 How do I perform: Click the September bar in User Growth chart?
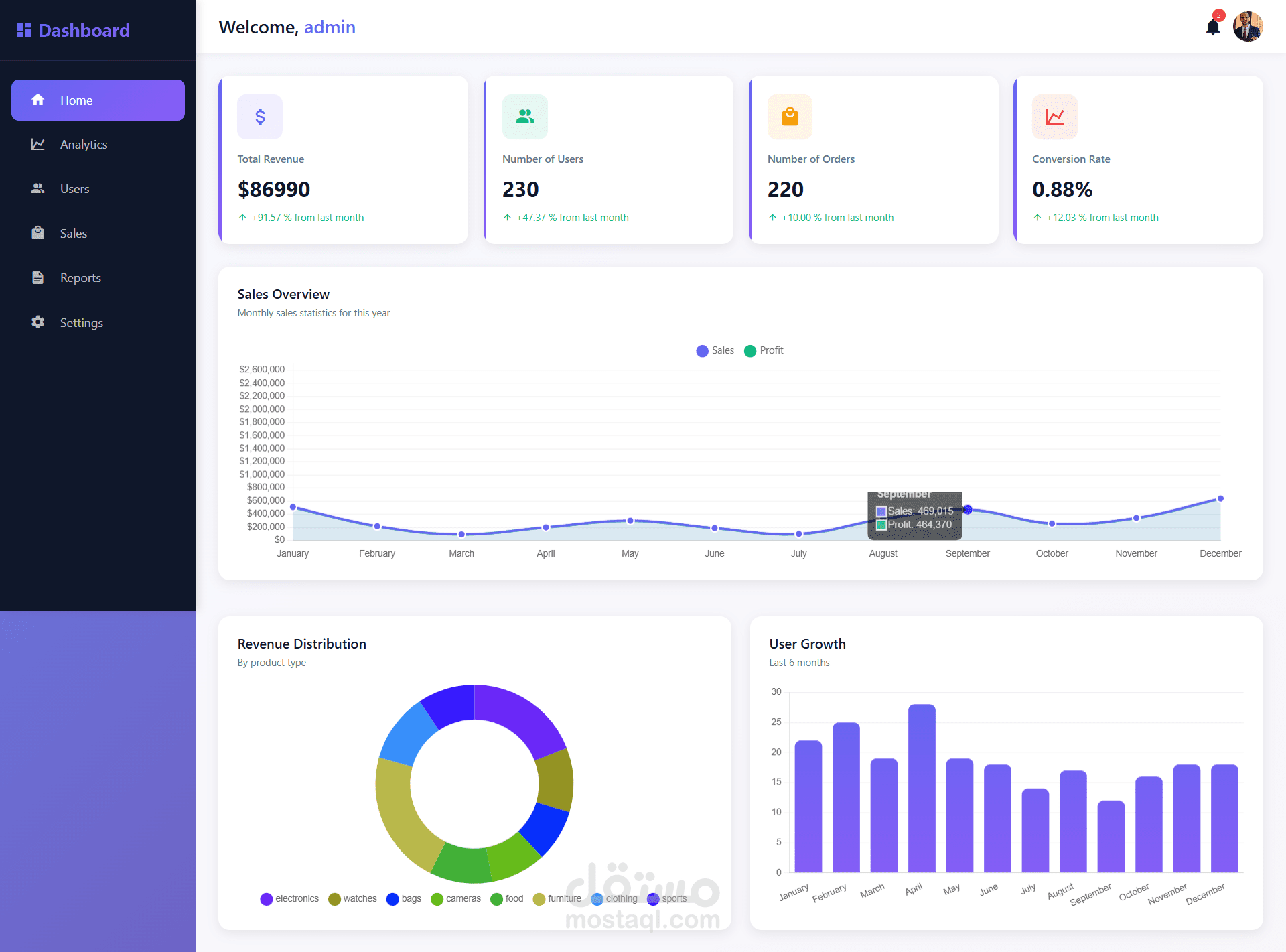coord(1111,836)
